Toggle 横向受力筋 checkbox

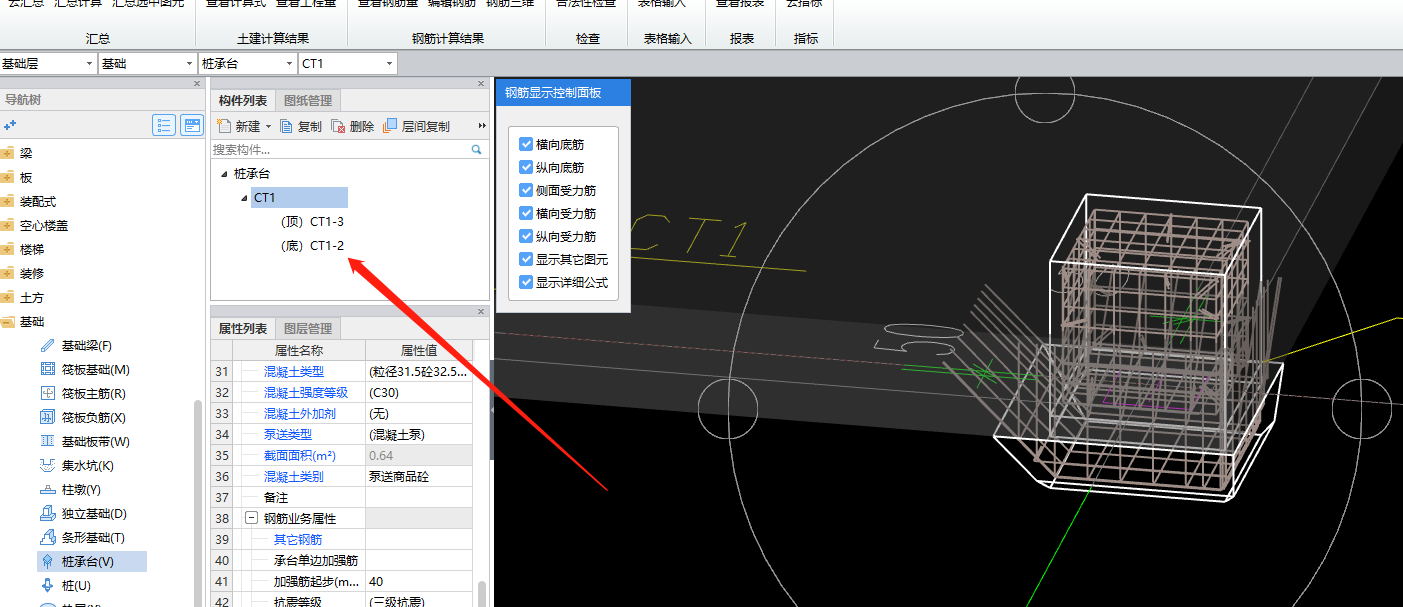526,213
